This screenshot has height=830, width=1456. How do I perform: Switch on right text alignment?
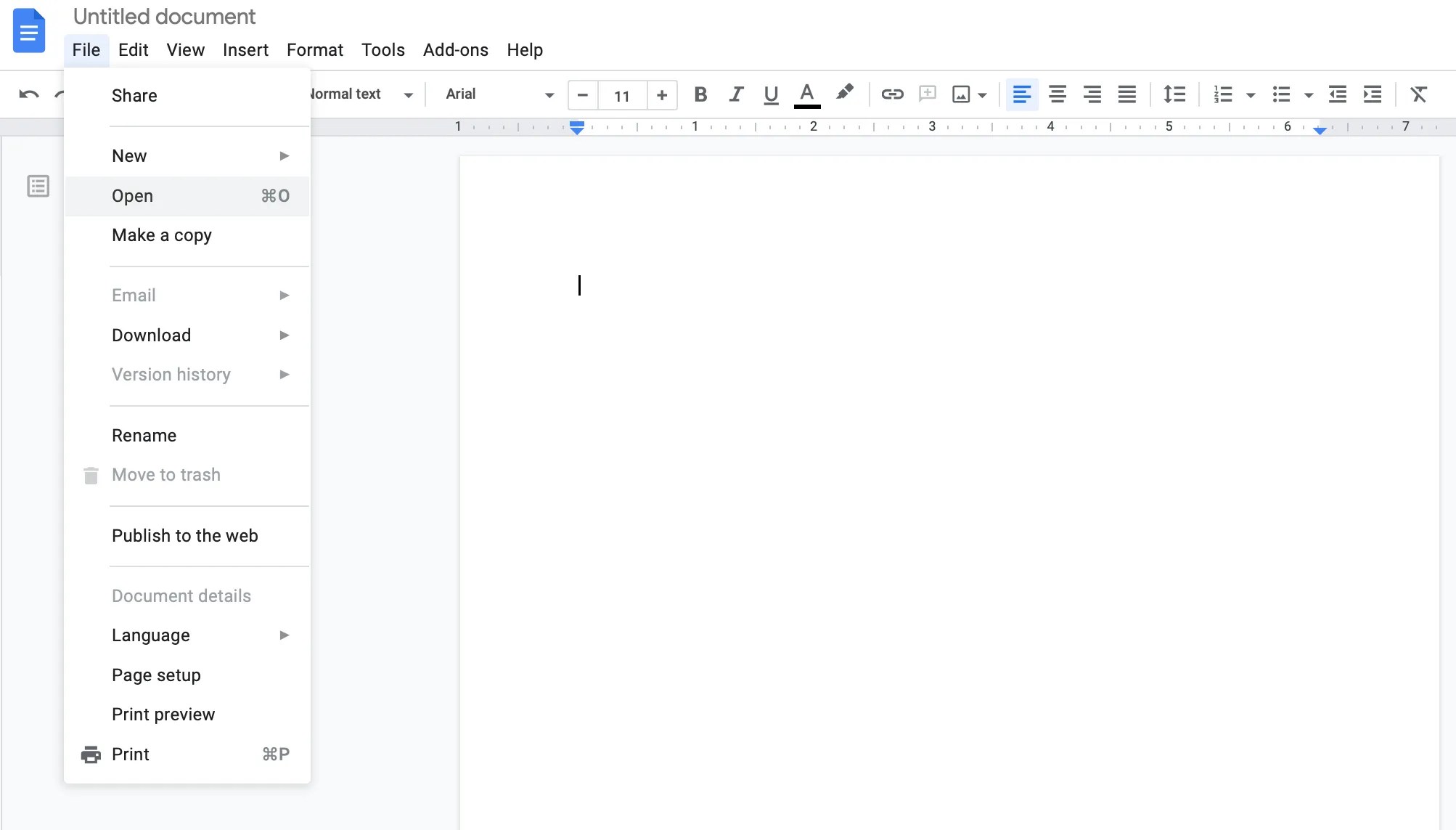click(x=1092, y=94)
